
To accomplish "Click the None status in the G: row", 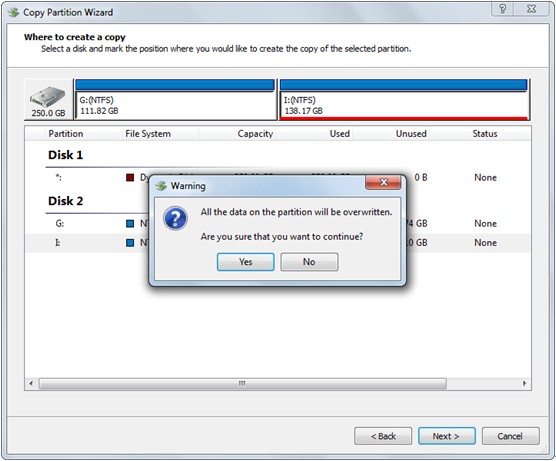I will tap(485, 223).
